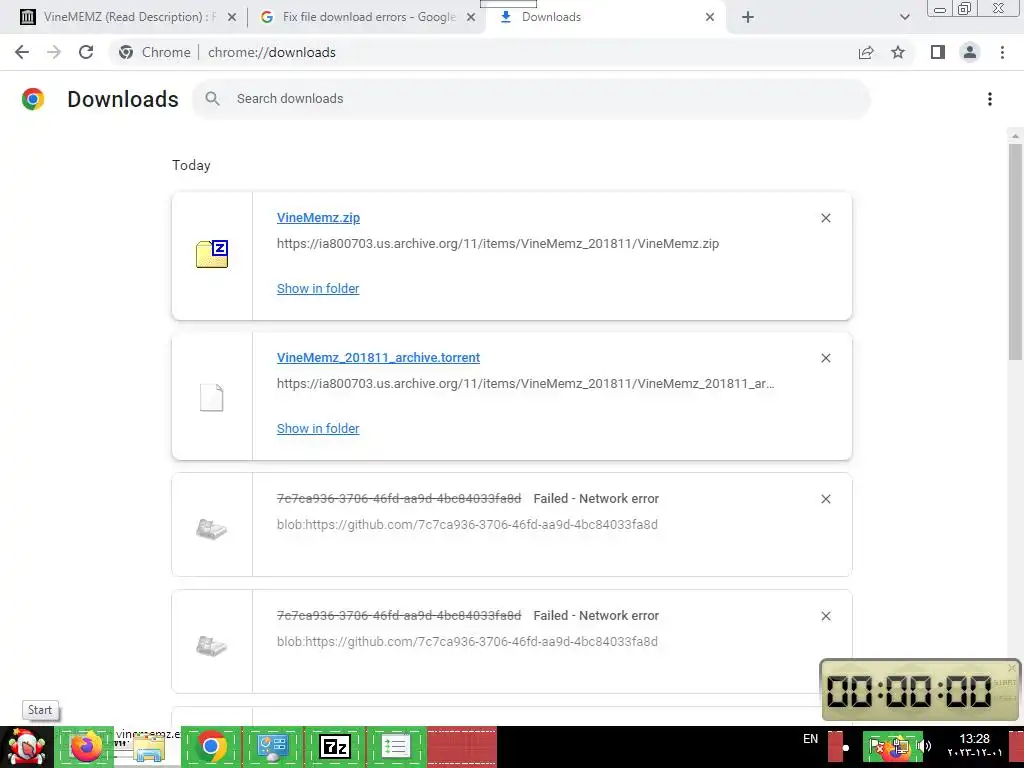This screenshot has width=1024, height=768.
Task: Open the Downloads page more-actions menu
Action: click(x=990, y=99)
